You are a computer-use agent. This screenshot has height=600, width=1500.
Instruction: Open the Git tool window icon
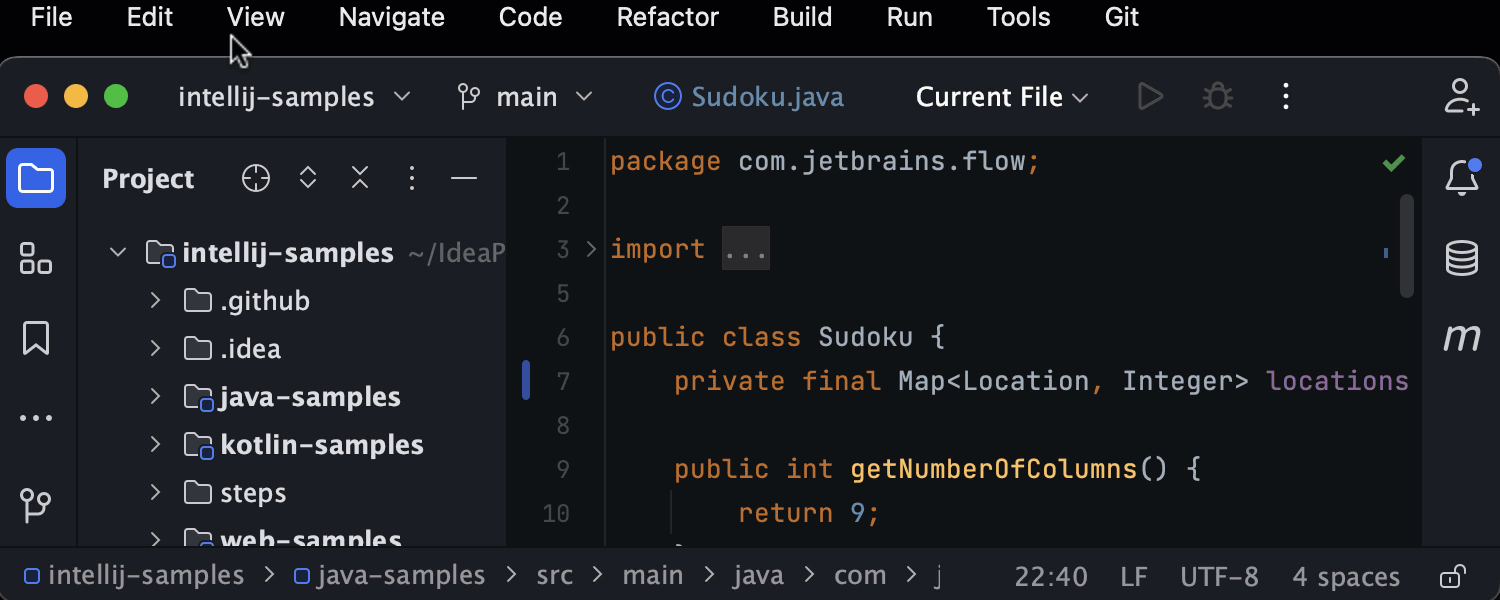tap(36, 505)
